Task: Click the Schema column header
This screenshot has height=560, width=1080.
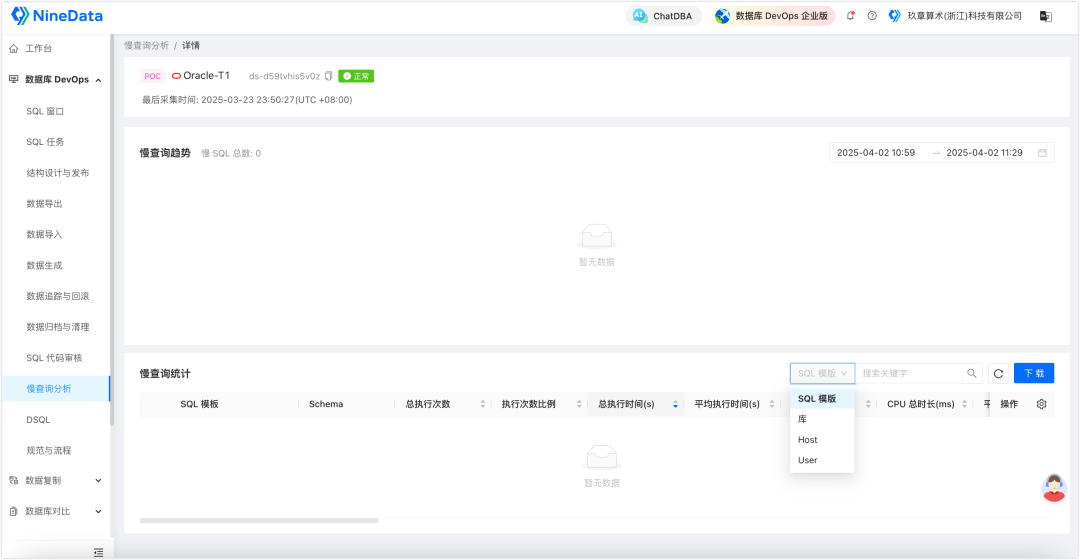Action: point(326,404)
